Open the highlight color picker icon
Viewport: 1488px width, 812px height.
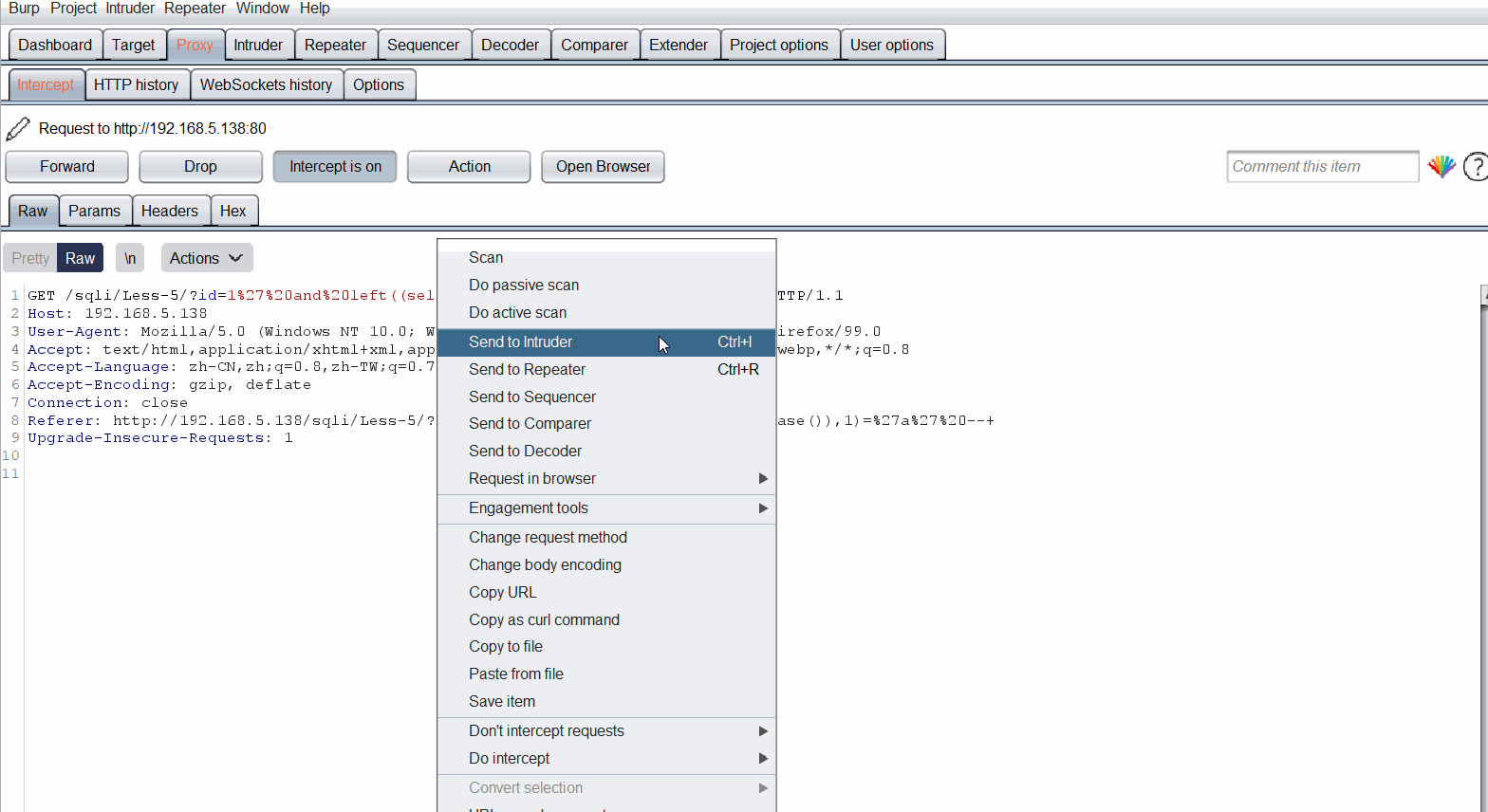1441,167
